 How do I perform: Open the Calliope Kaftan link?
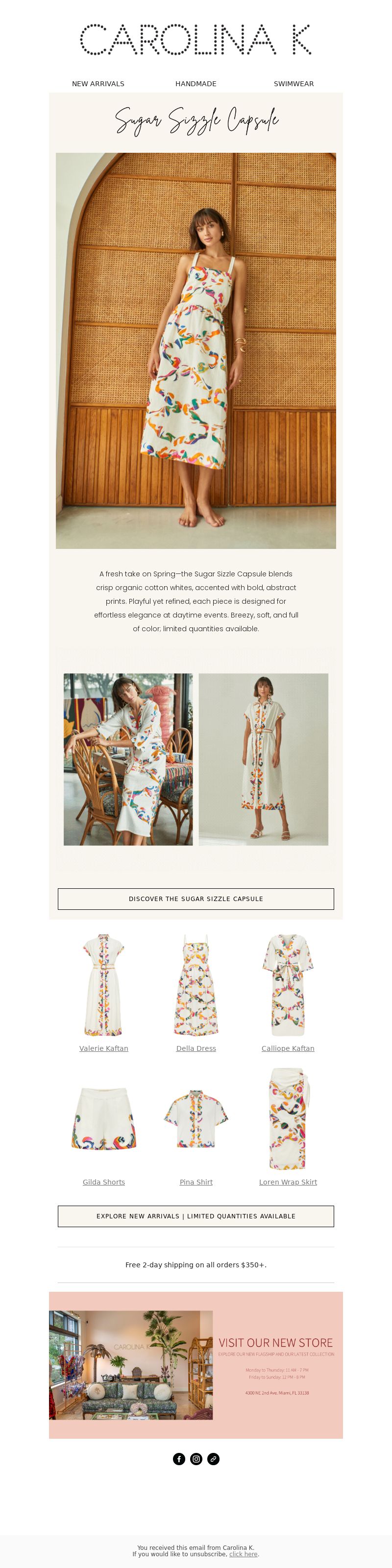288,1048
